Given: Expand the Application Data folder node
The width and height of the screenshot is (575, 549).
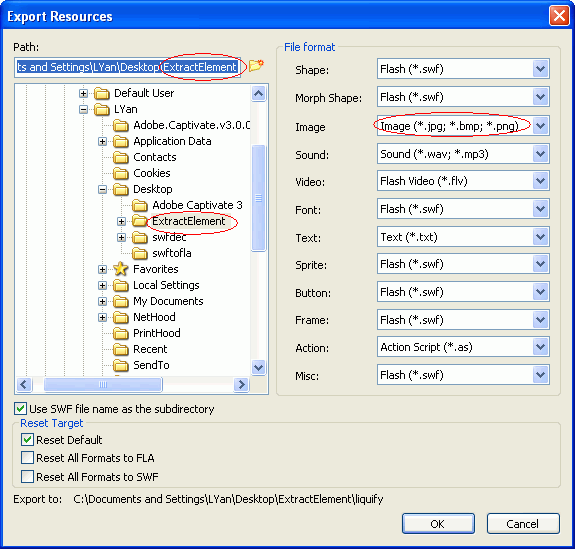Looking at the screenshot, I should (102, 142).
